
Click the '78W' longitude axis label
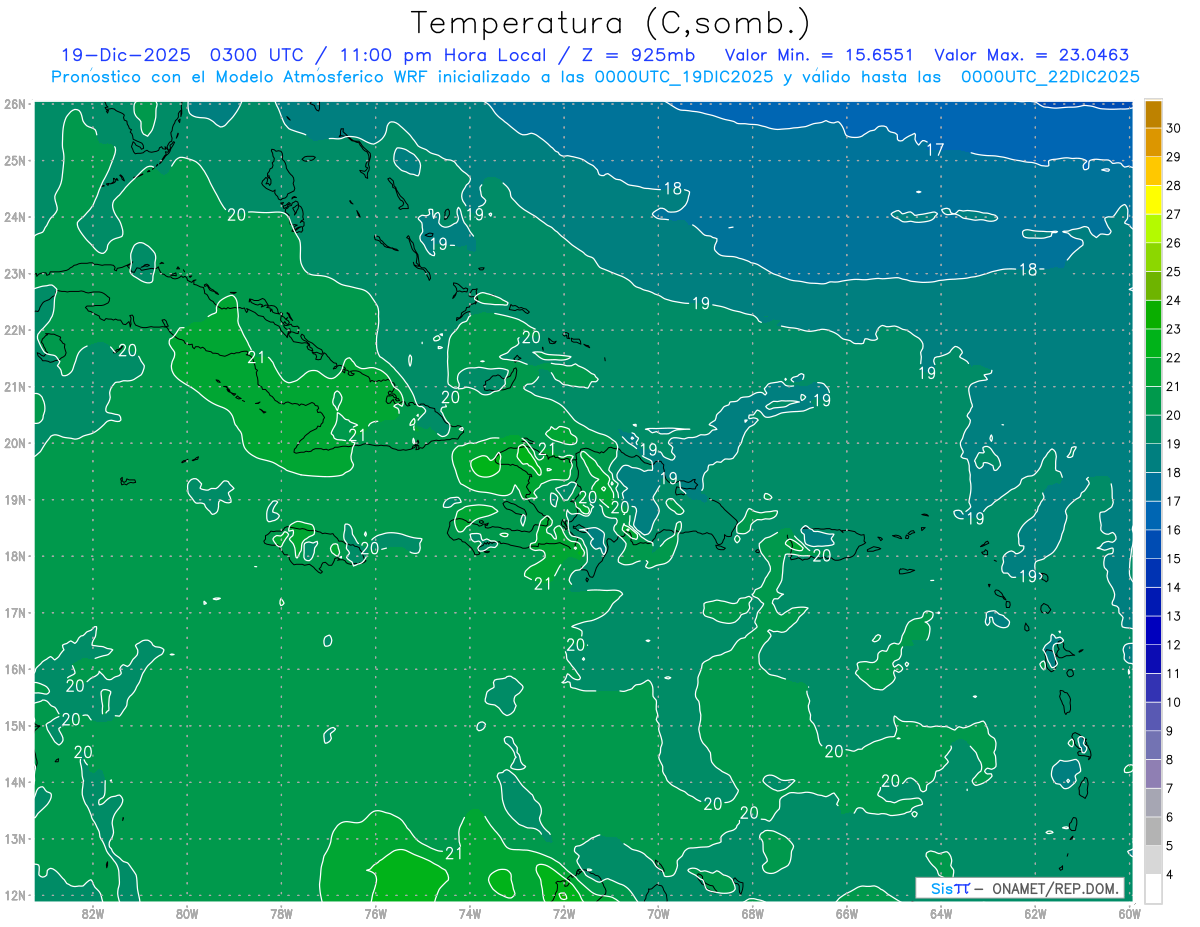(x=281, y=912)
